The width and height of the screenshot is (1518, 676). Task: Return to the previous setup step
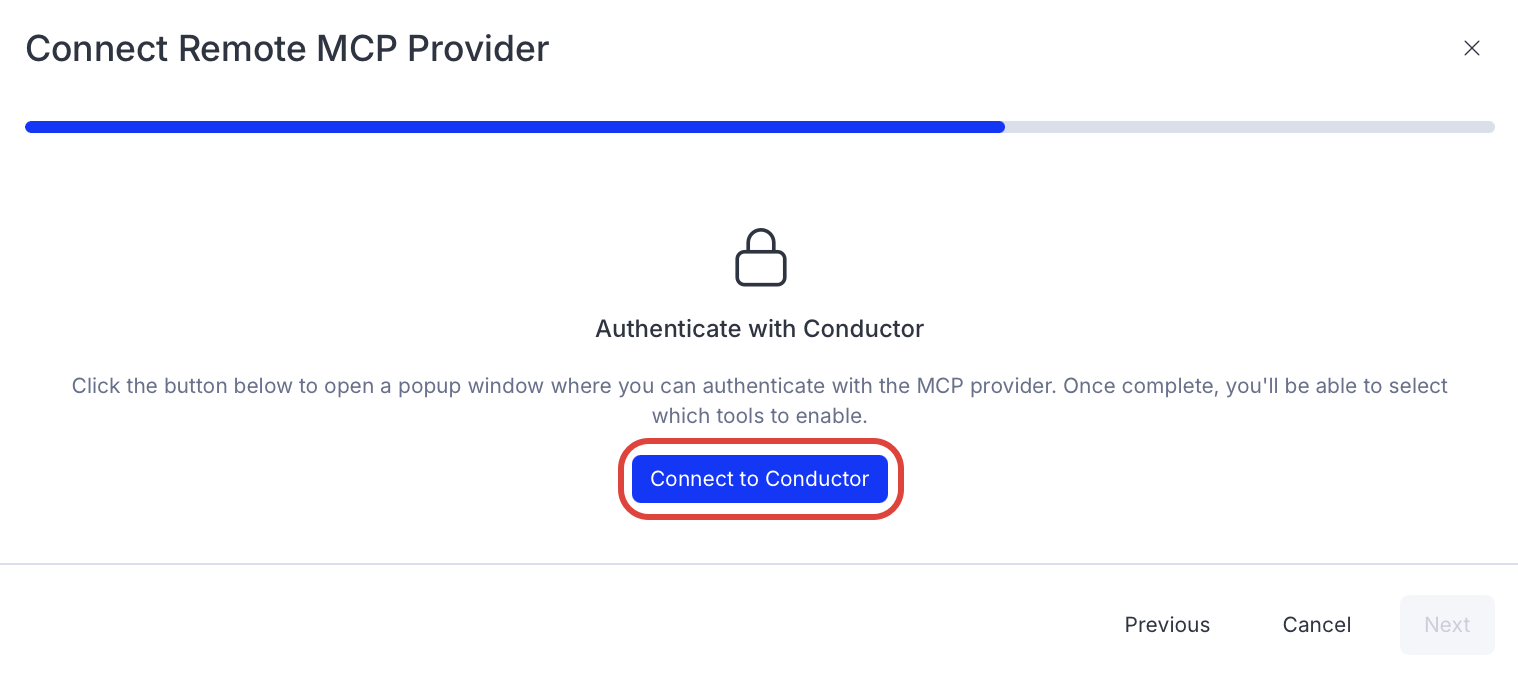click(x=1167, y=625)
